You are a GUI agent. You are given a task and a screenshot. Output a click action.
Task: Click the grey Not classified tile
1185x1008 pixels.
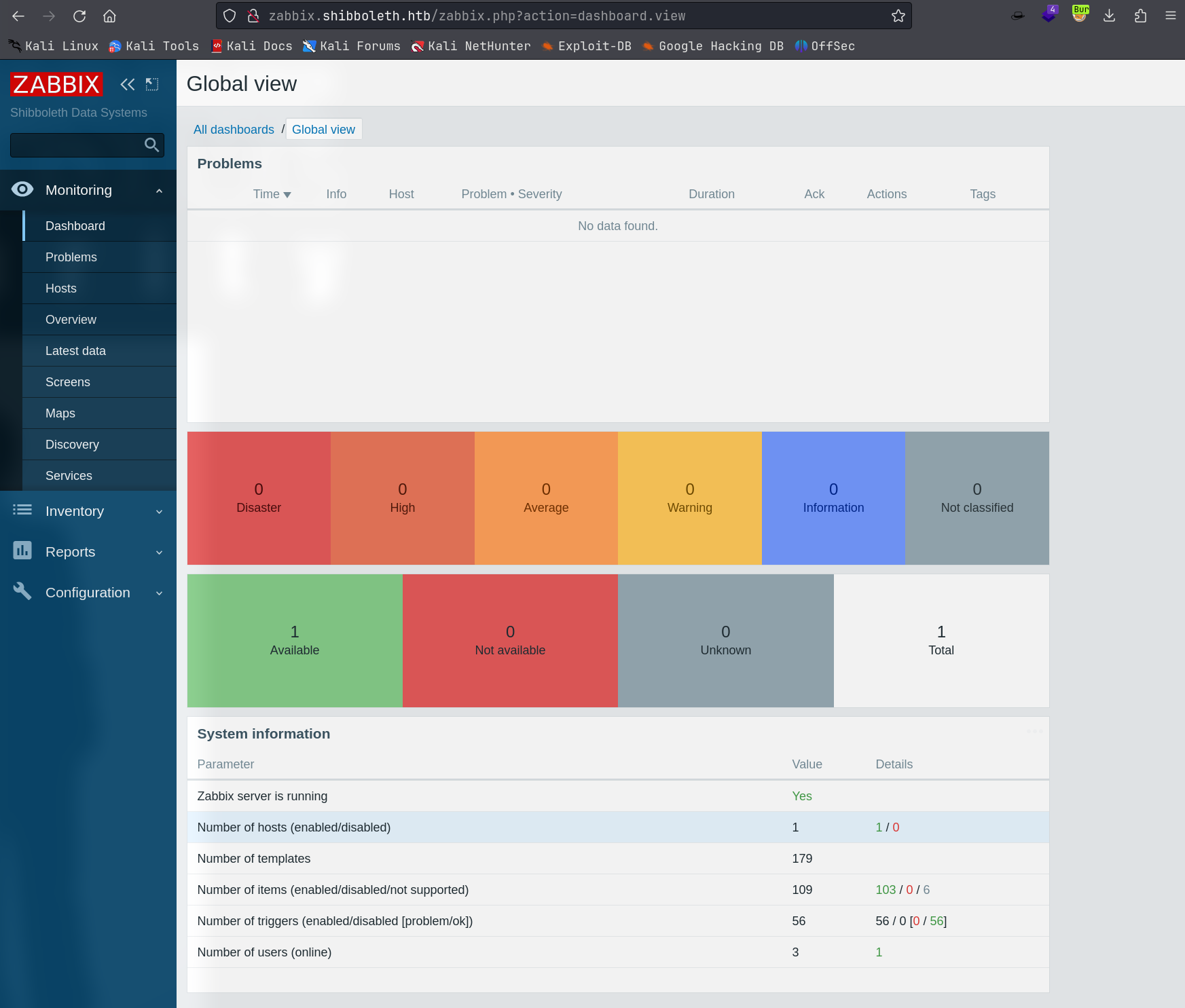977,498
